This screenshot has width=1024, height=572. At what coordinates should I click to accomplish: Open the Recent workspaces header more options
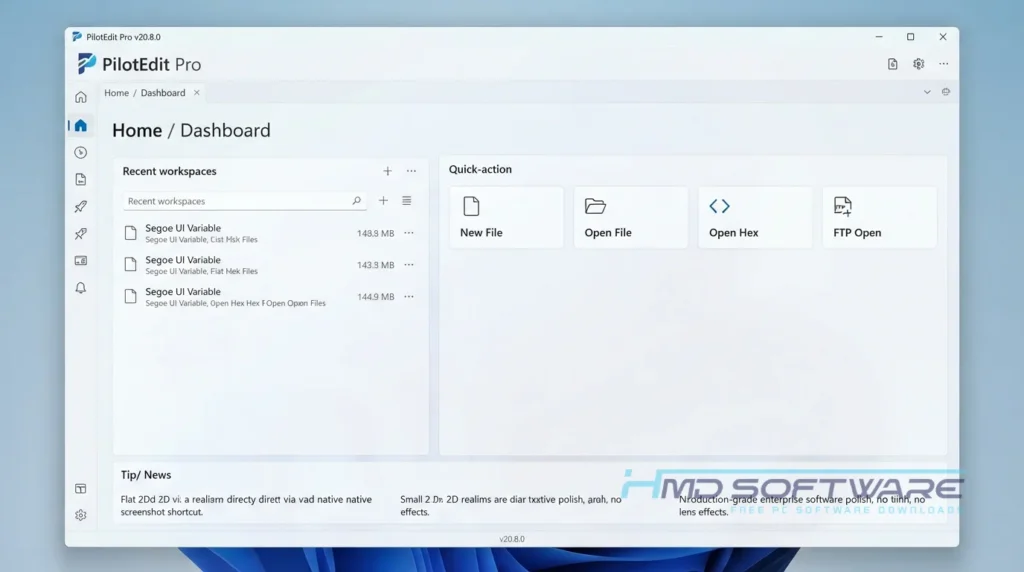click(411, 171)
